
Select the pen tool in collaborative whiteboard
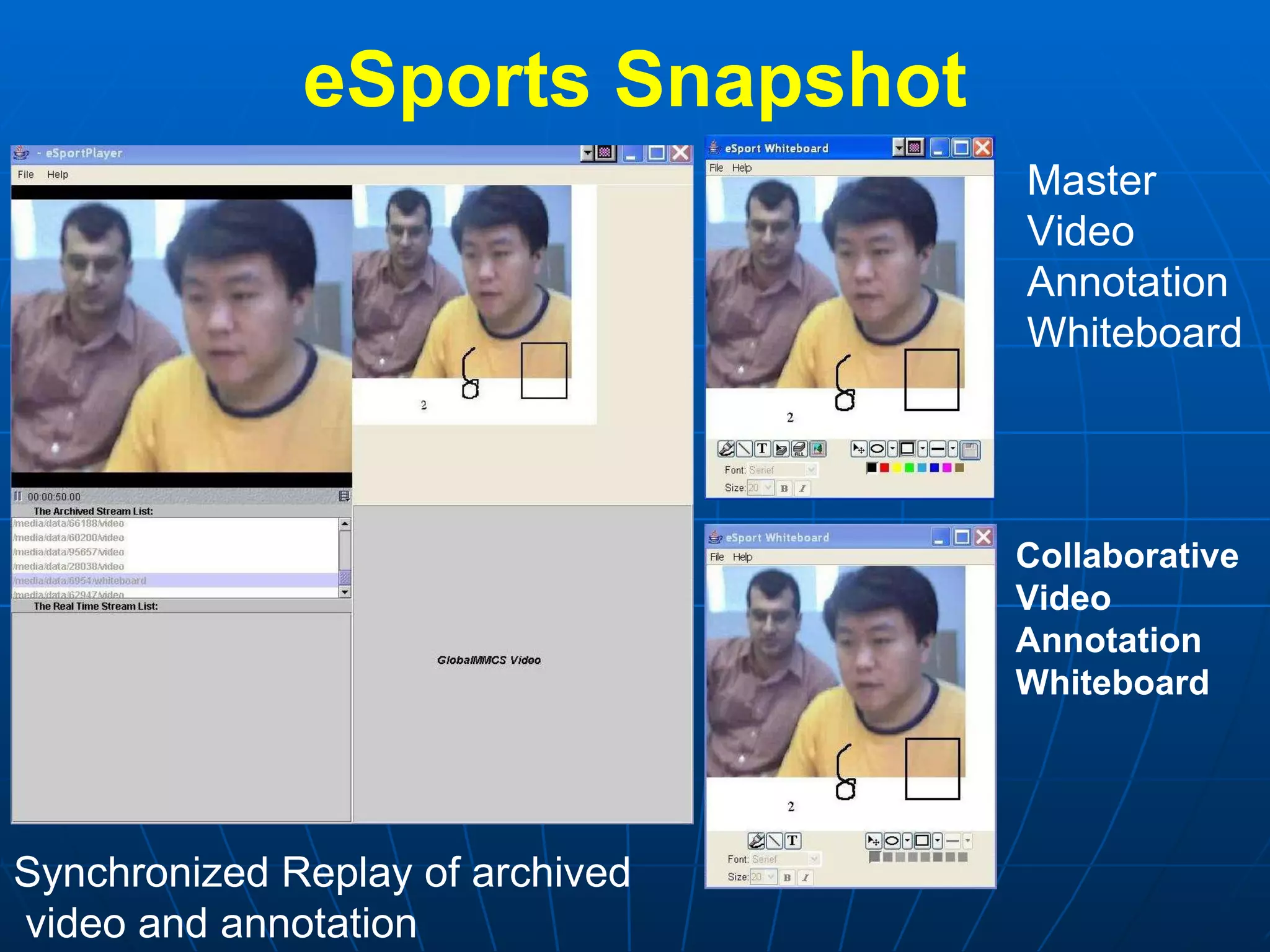pyautogui.click(x=756, y=841)
